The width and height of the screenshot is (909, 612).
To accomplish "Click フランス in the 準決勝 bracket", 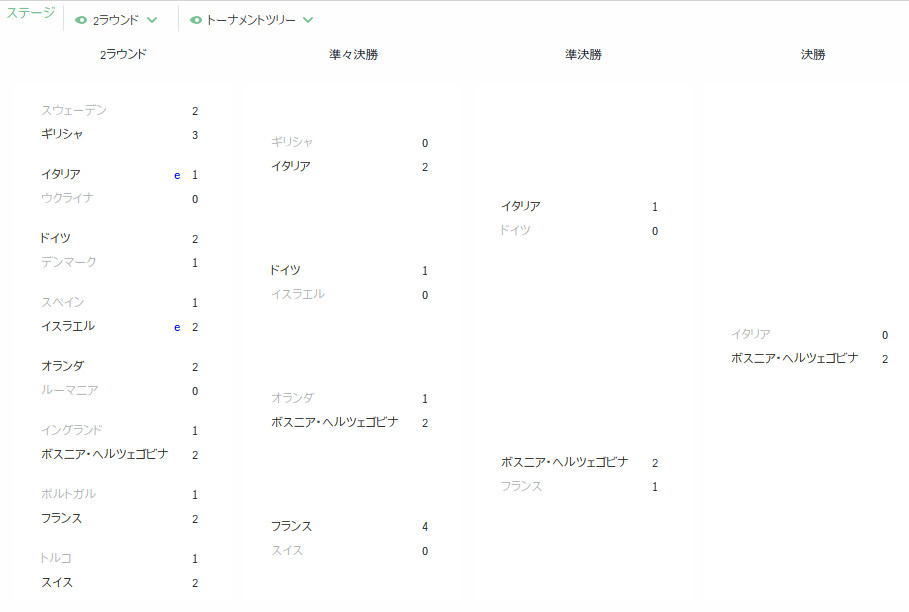I will (x=522, y=486).
